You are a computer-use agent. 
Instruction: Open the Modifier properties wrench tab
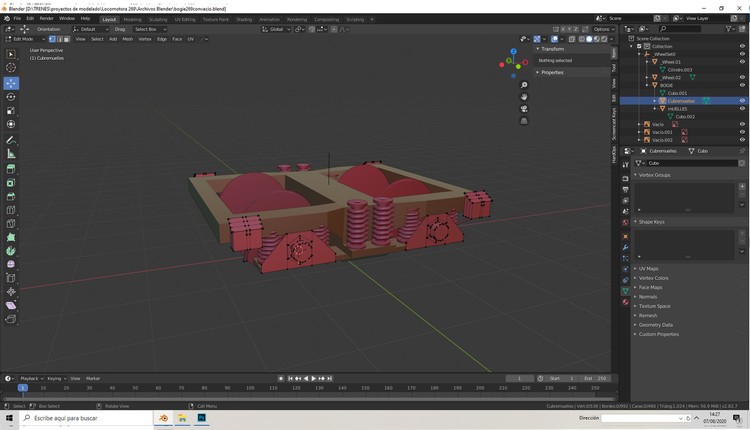tap(625, 247)
